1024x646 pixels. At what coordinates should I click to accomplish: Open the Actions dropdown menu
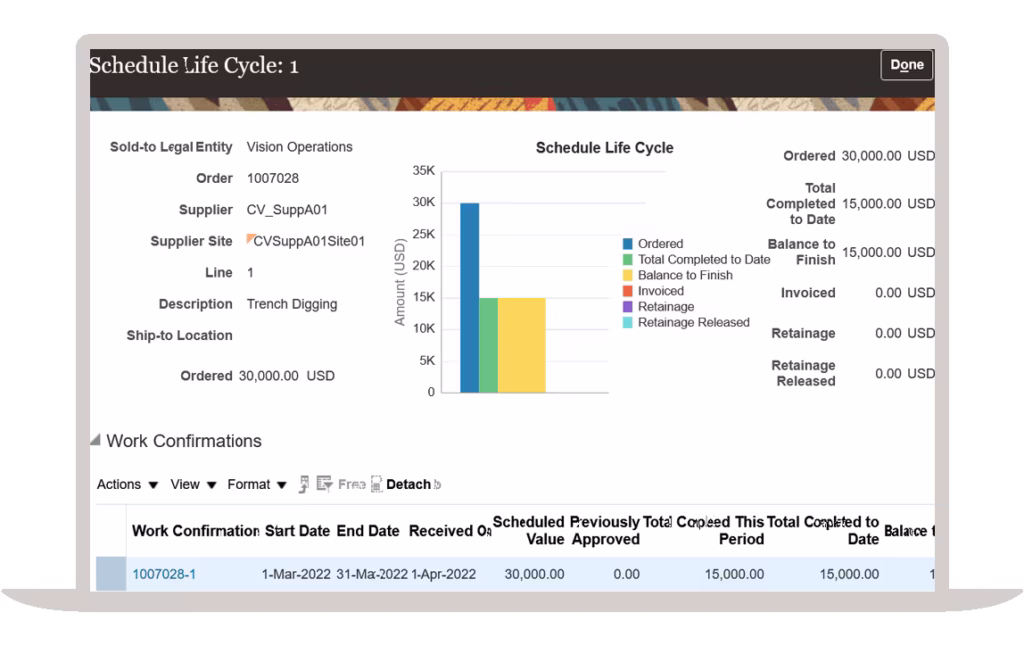pos(127,484)
